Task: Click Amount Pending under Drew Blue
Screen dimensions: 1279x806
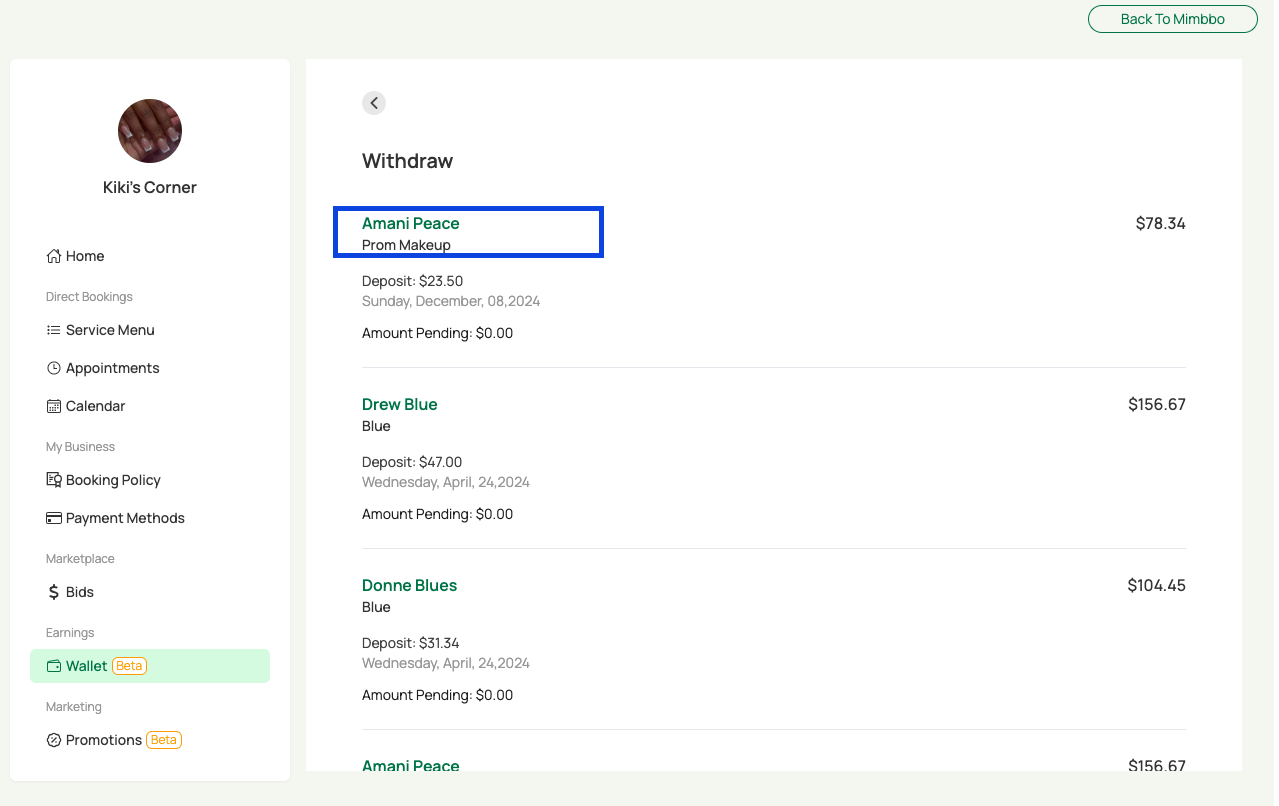Action: coord(437,514)
